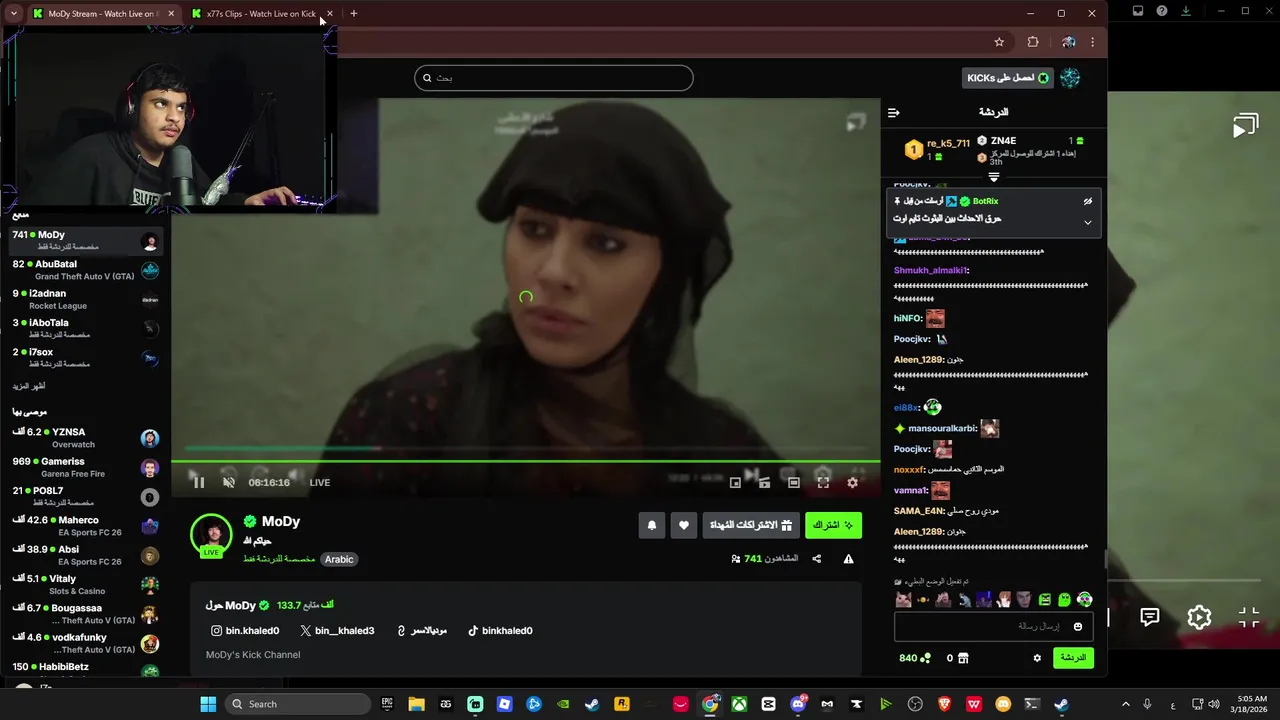Expand the chat leaderboard handle
Screen dimensions: 1280x720
click(994, 177)
